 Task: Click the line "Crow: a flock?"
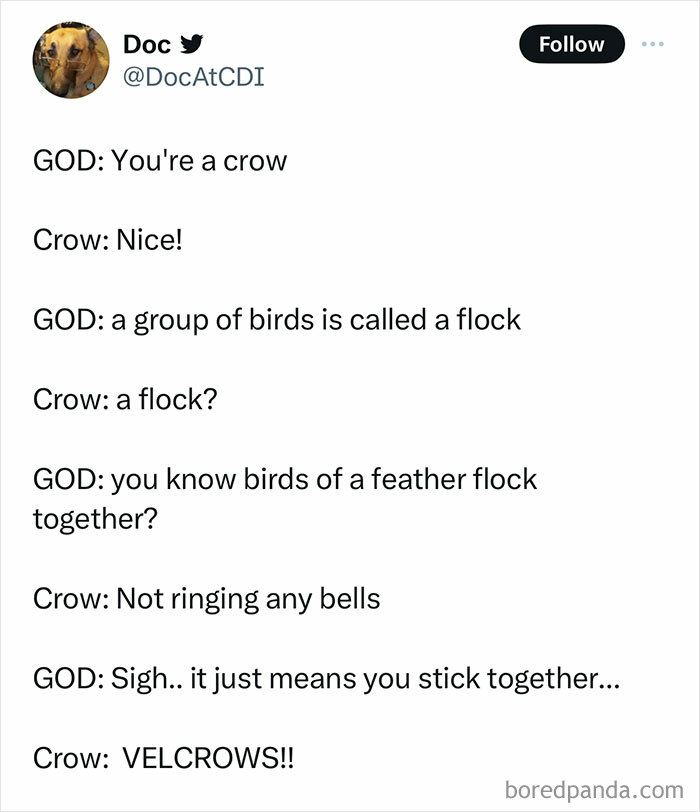(x=125, y=400)
